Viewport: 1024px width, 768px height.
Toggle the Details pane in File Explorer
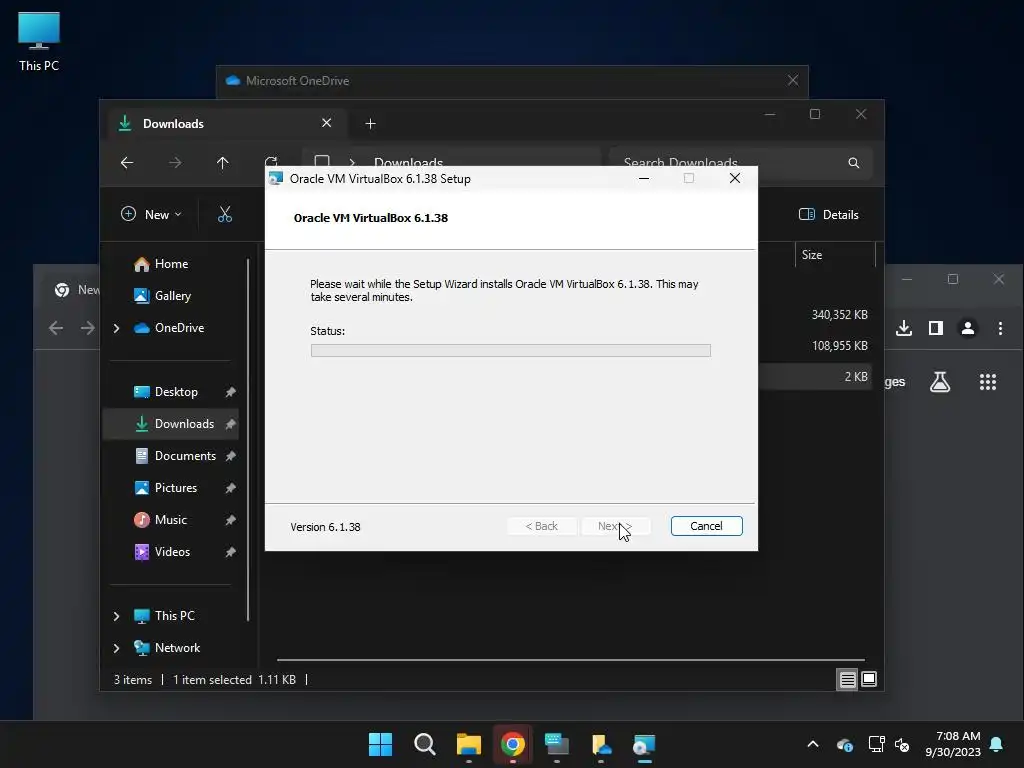pos(829,214)
